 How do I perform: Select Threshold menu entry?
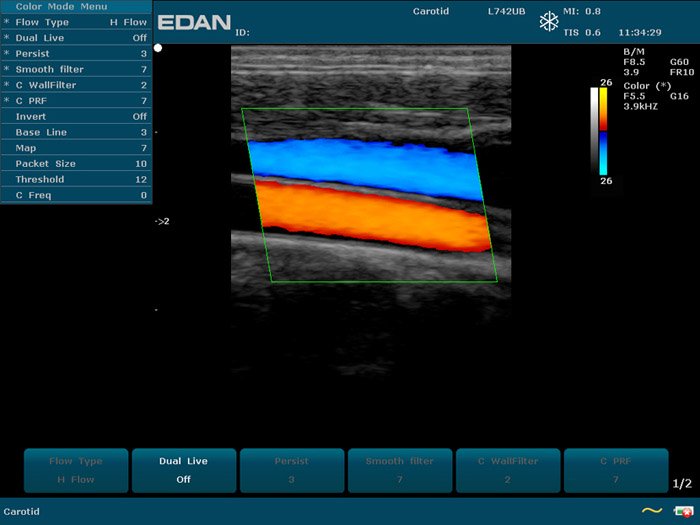click(x=76, y=179)
